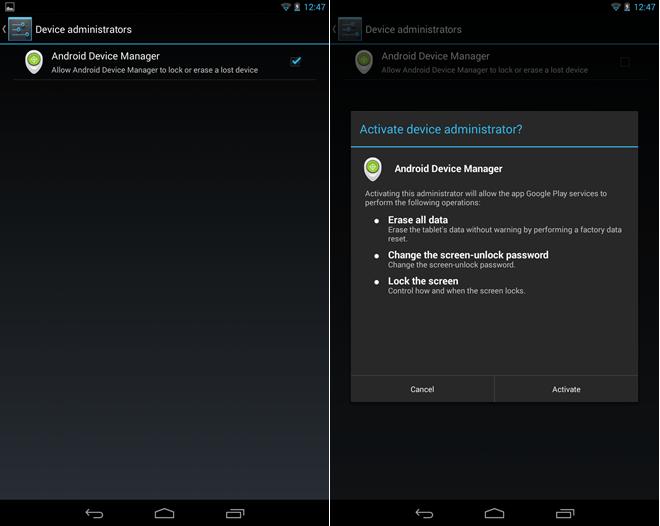Tap the 12:47 clock in the left status bar
Viewport: 660px width, 526px height.
tap(314, 7)
